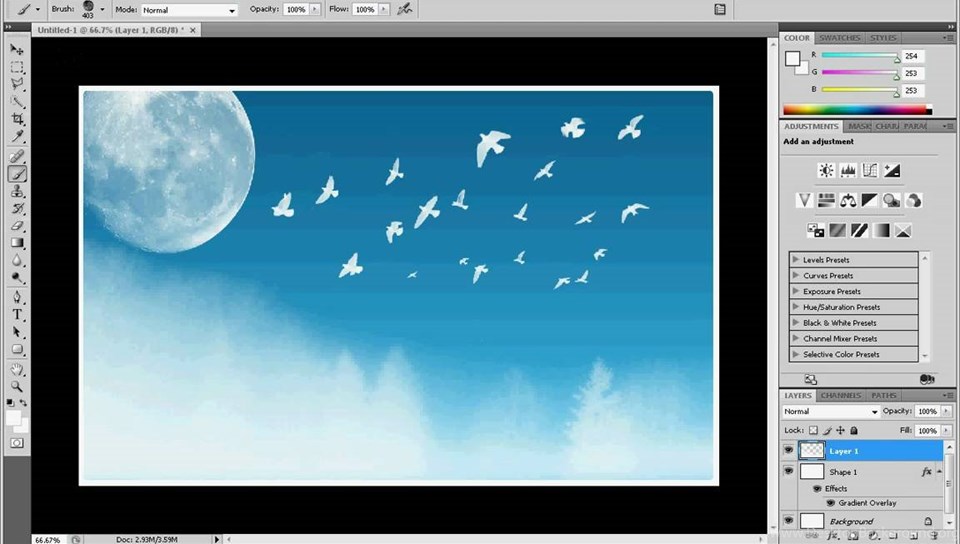Click the Layer 1 thumbnail

click(812, 451)
